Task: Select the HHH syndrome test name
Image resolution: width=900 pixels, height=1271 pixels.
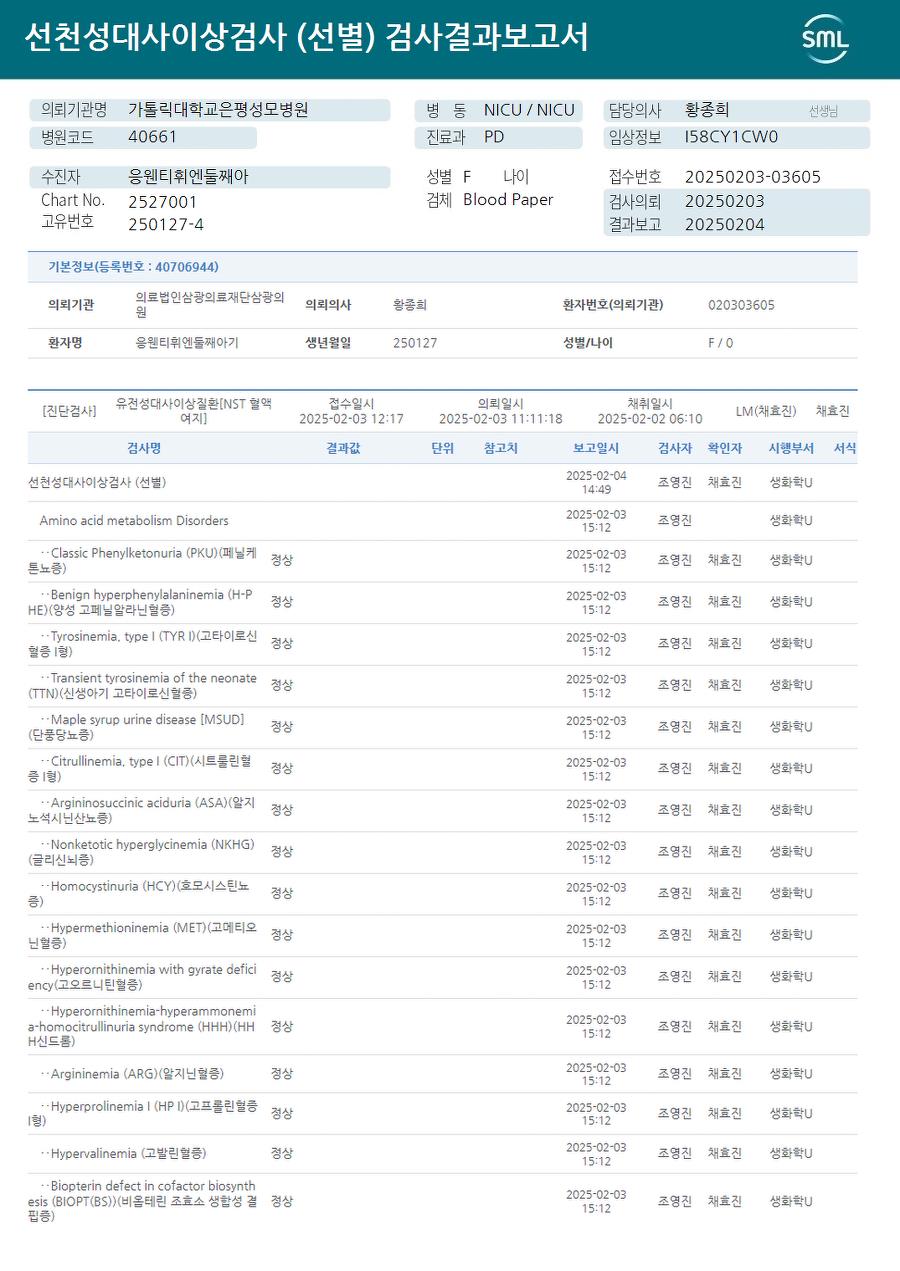Action: click(142, 1026)
